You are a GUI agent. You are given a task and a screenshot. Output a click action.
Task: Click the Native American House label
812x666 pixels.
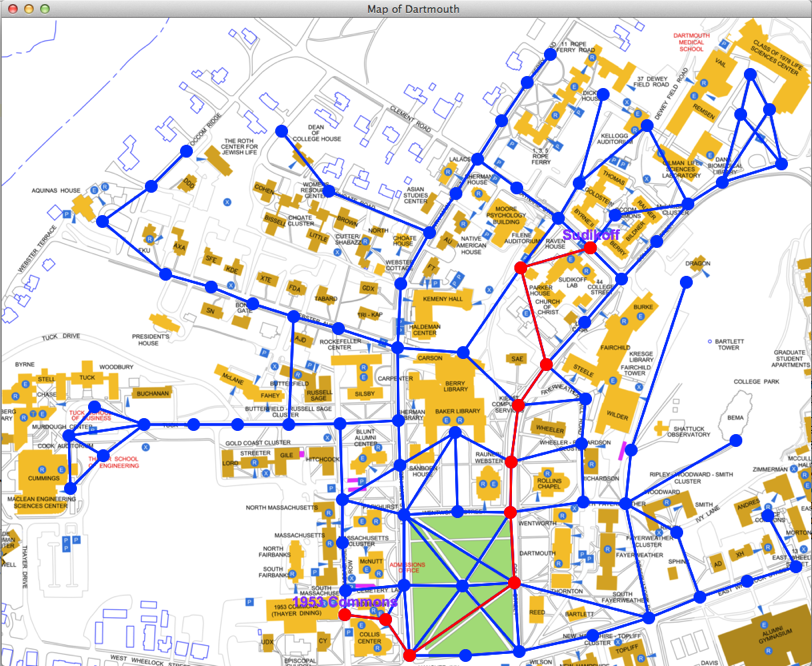pos(471,245)
